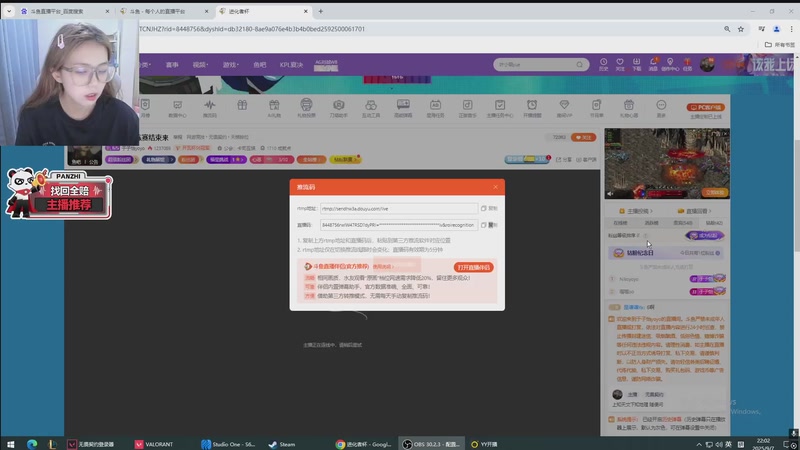This screenshot has height=450, width=800.
Task: Open Steam from the taskbar
Action: pos(282,444)
